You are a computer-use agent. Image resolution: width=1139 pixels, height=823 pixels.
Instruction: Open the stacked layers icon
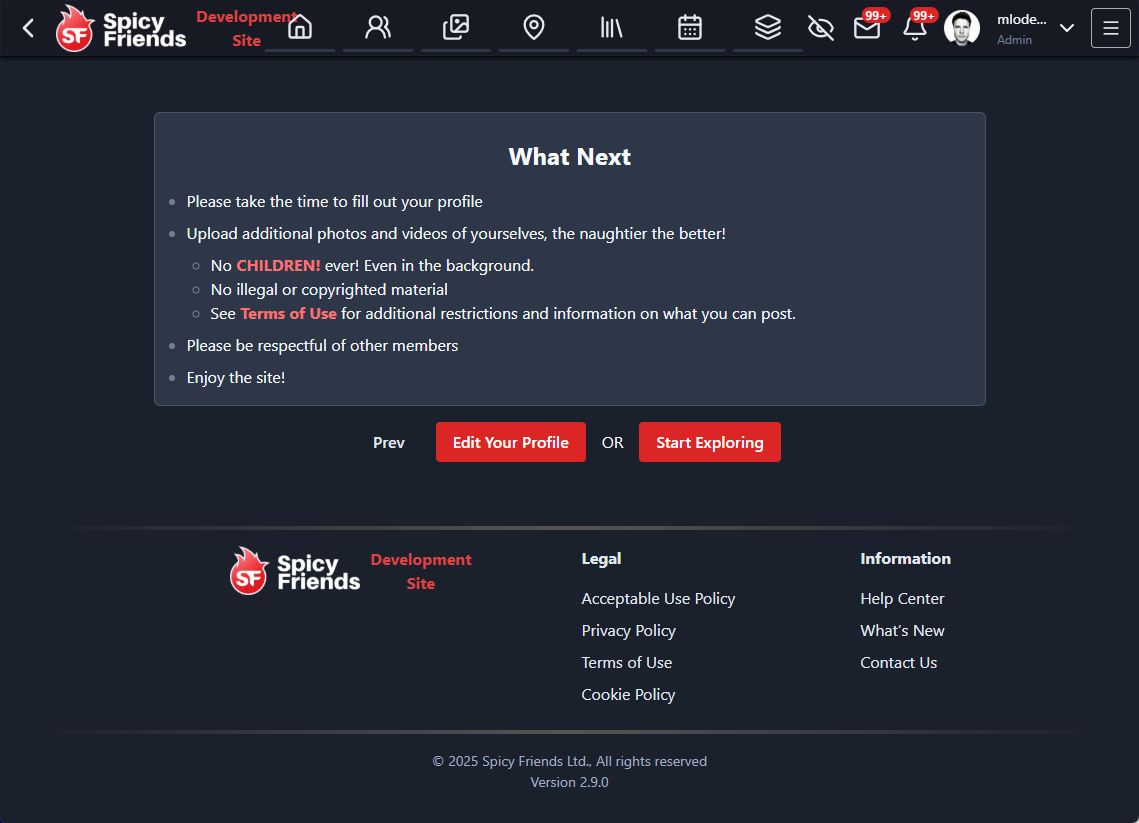pyautogui.click(x=768, y=28)
